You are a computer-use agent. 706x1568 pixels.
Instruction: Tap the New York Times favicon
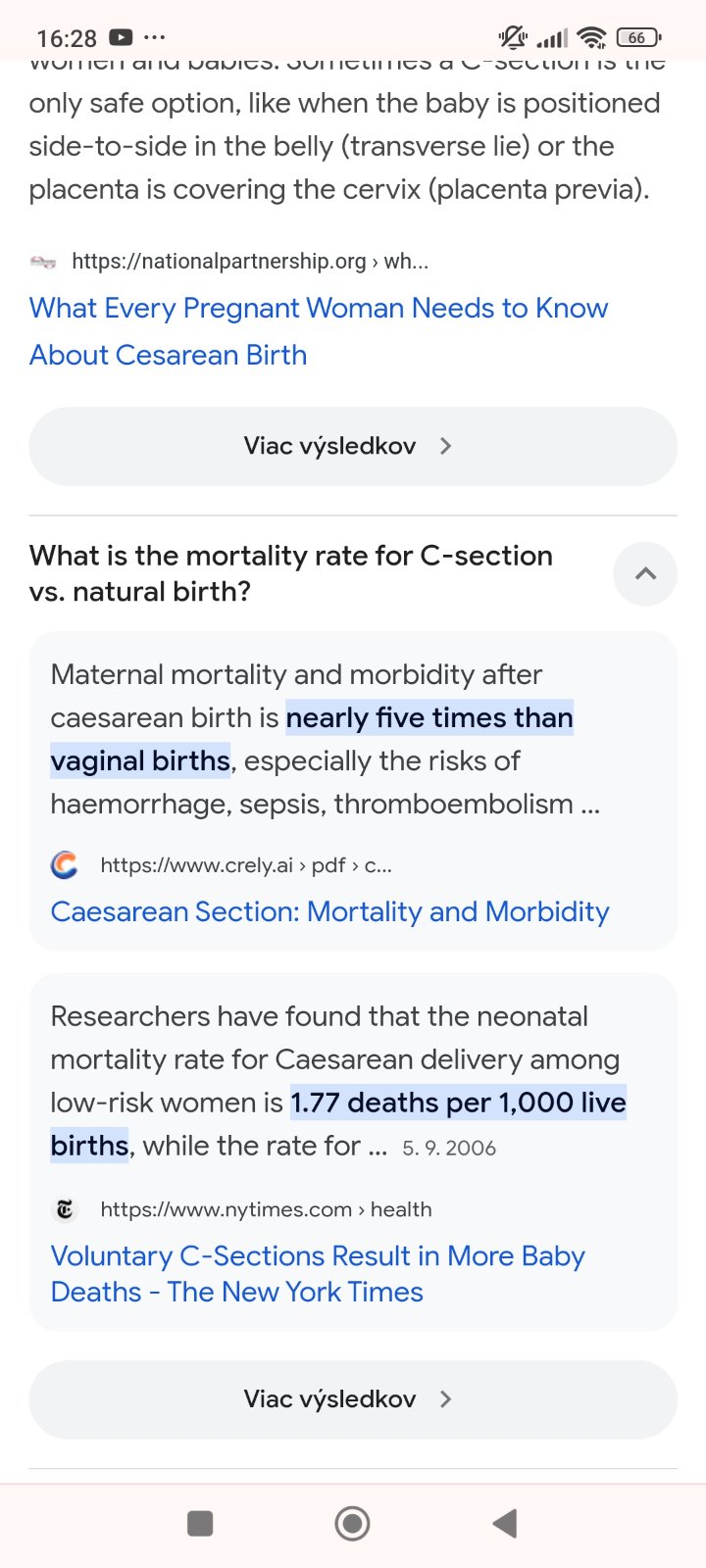(x=65, y=1209)
